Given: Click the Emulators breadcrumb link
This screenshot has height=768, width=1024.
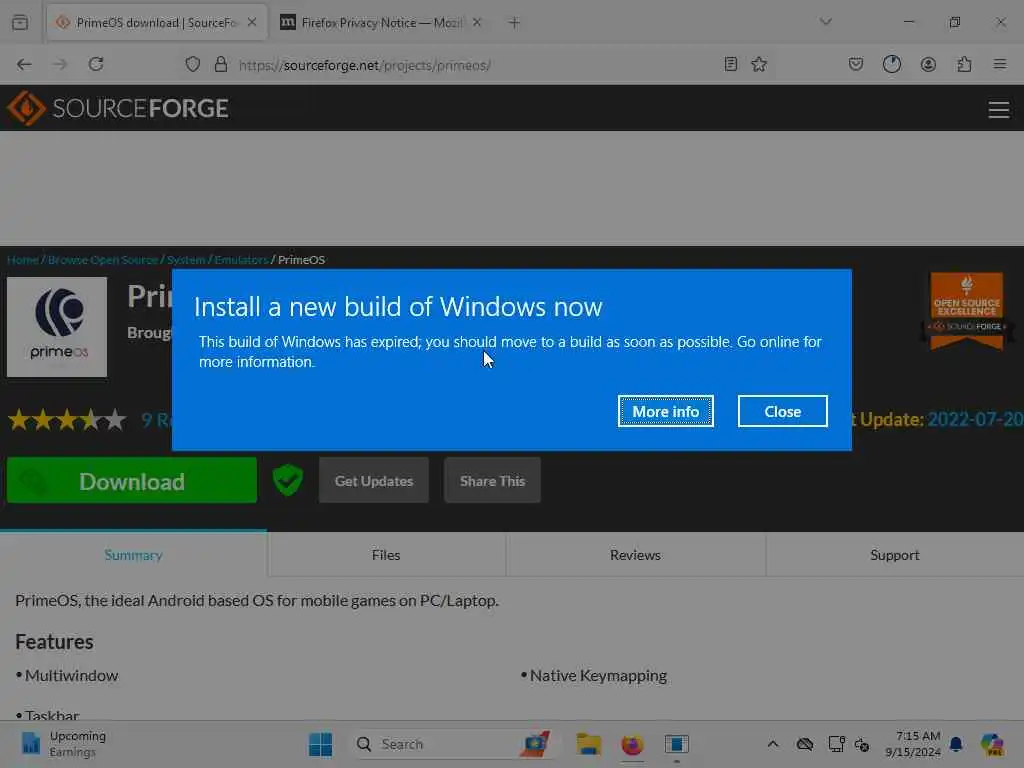Looking at the screenshot, I should click(241, 260).
